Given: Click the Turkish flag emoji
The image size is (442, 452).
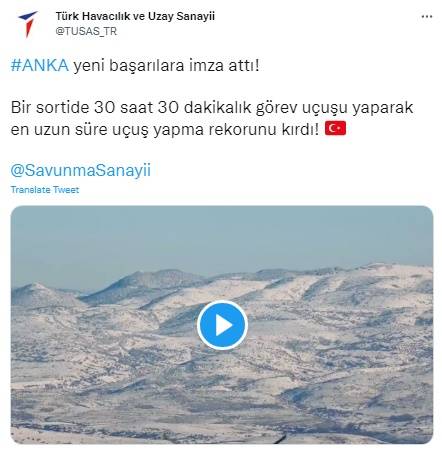Looking at the screenshot, I should tap(335, 129).
